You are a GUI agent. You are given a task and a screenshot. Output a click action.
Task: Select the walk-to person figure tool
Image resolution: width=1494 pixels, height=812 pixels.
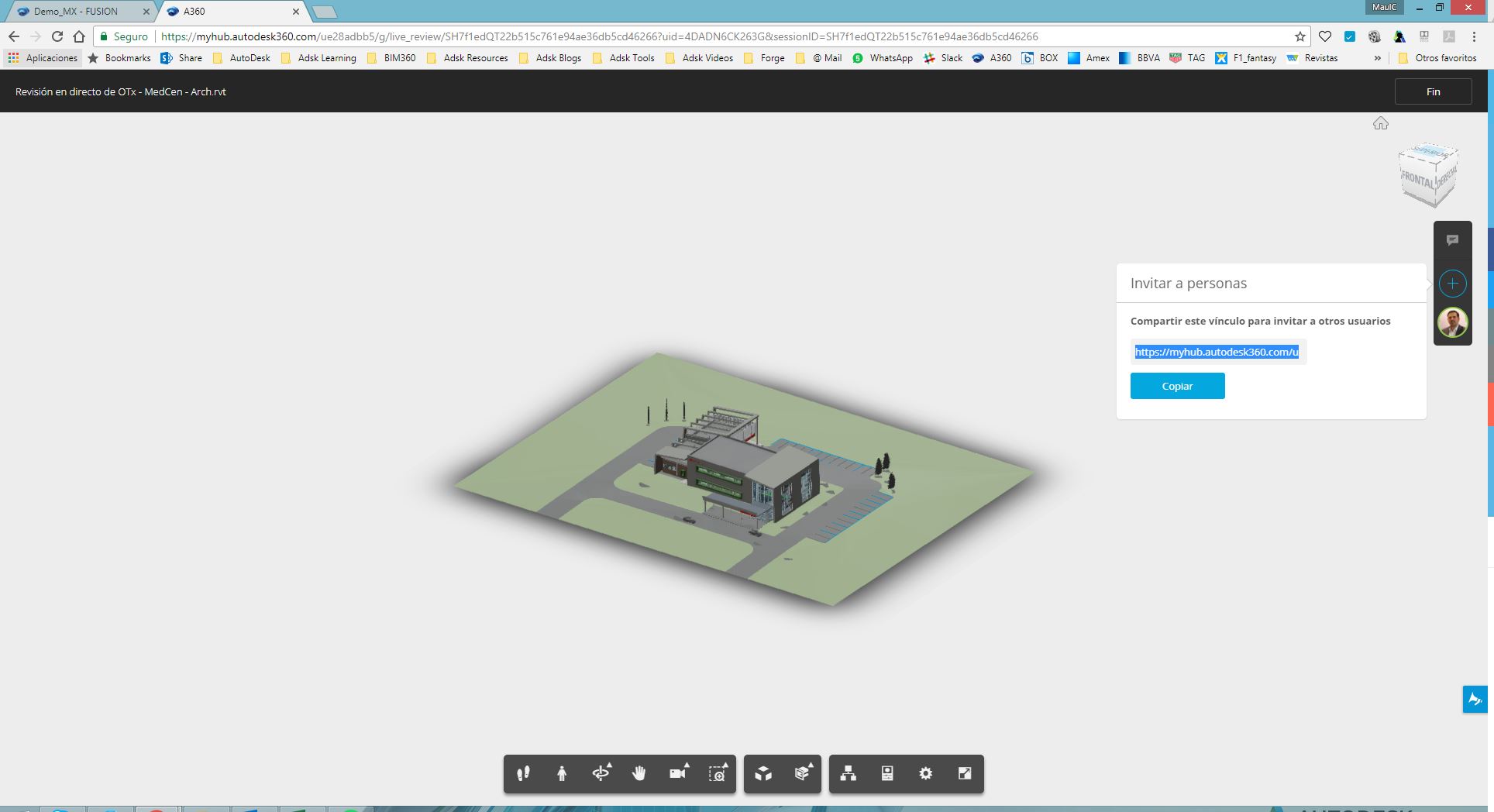(x=562, y=773)
